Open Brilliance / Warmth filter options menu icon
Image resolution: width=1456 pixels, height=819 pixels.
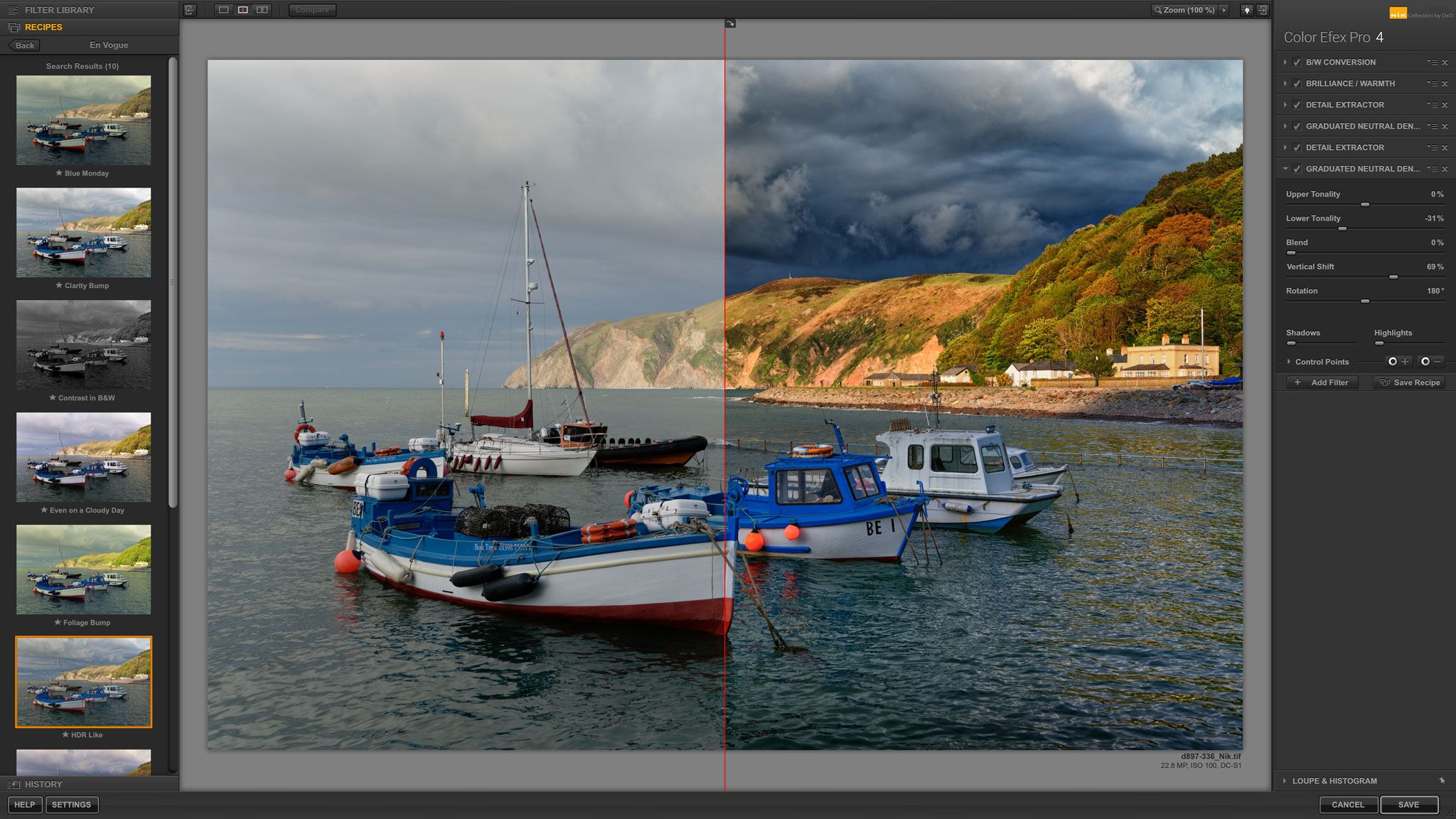click(1432, 84)
